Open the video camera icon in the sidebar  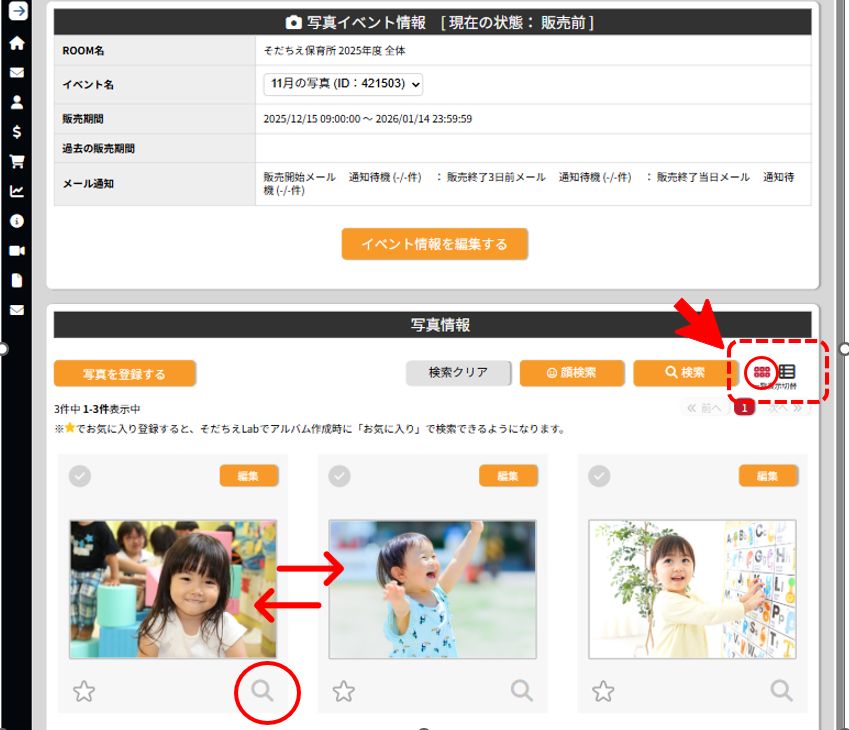coord(17,250)
